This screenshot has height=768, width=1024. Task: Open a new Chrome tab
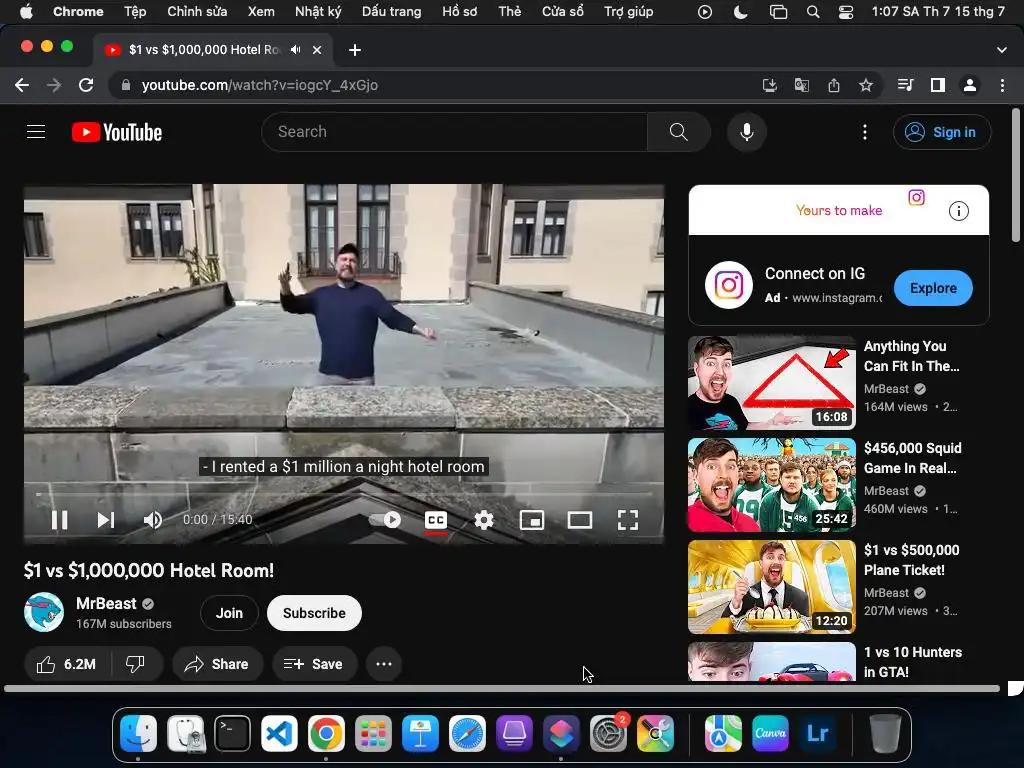(x=355, y=50)
